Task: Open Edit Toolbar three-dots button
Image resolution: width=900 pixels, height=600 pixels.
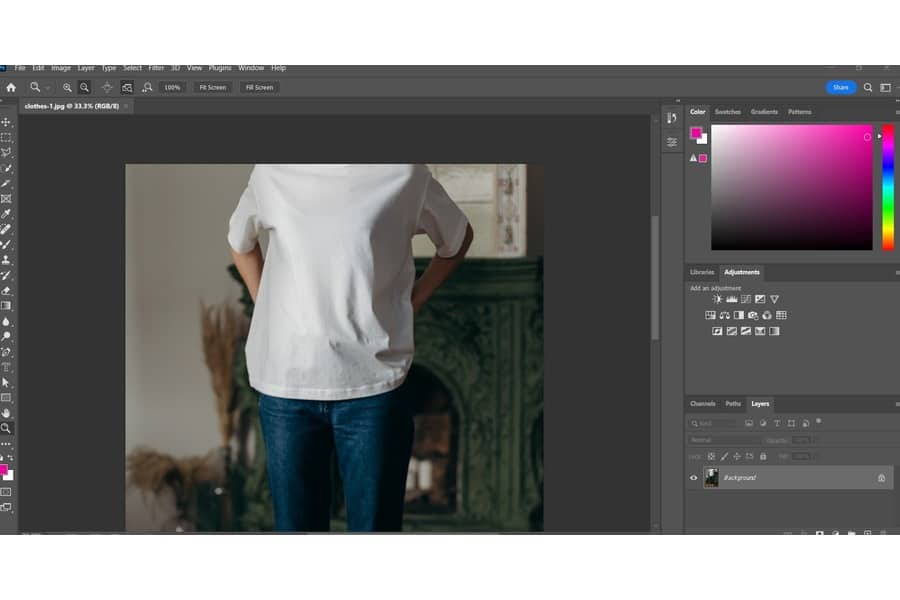Action: (6, 444)
